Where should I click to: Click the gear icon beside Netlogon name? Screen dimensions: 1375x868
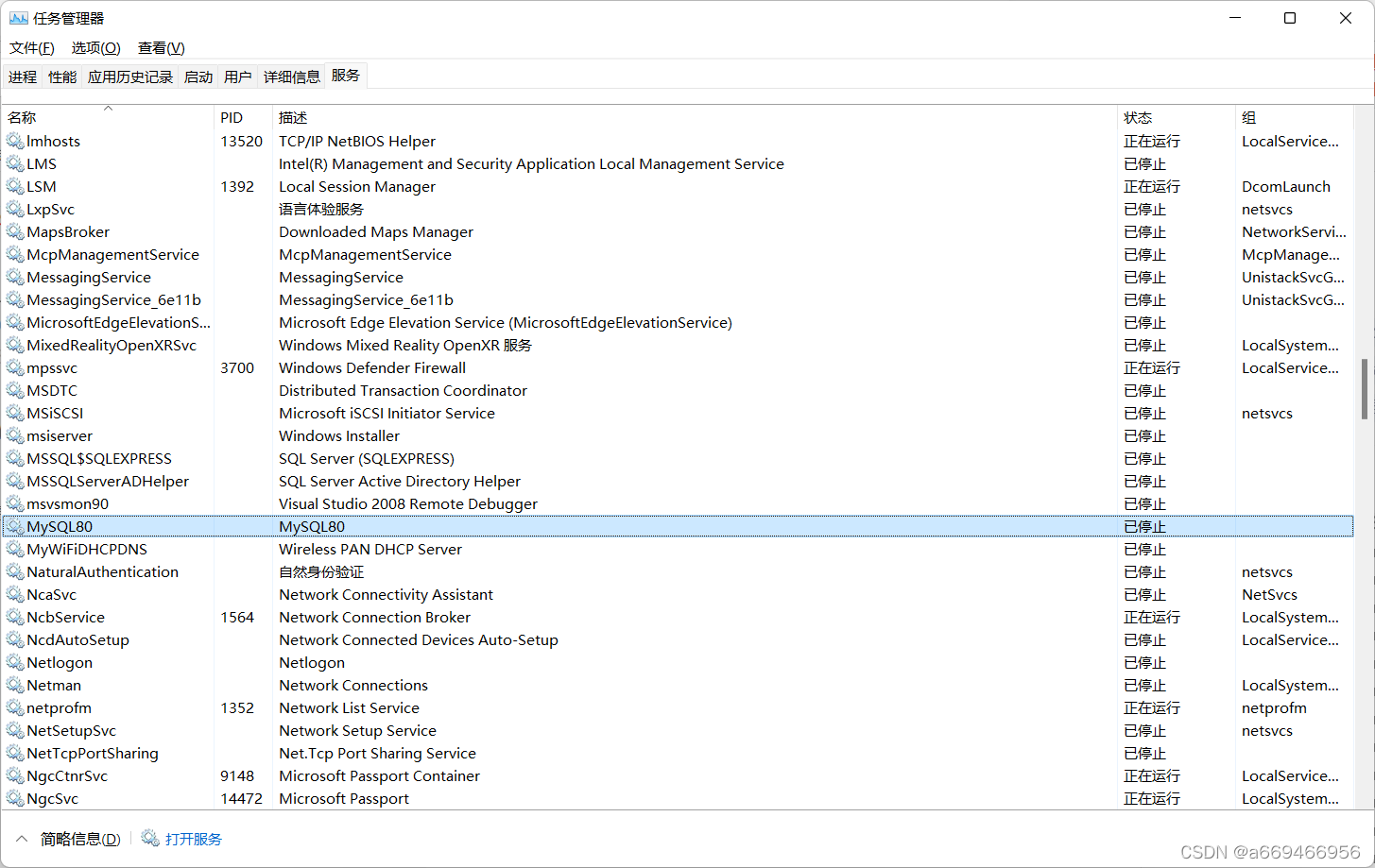coord(15,663)
